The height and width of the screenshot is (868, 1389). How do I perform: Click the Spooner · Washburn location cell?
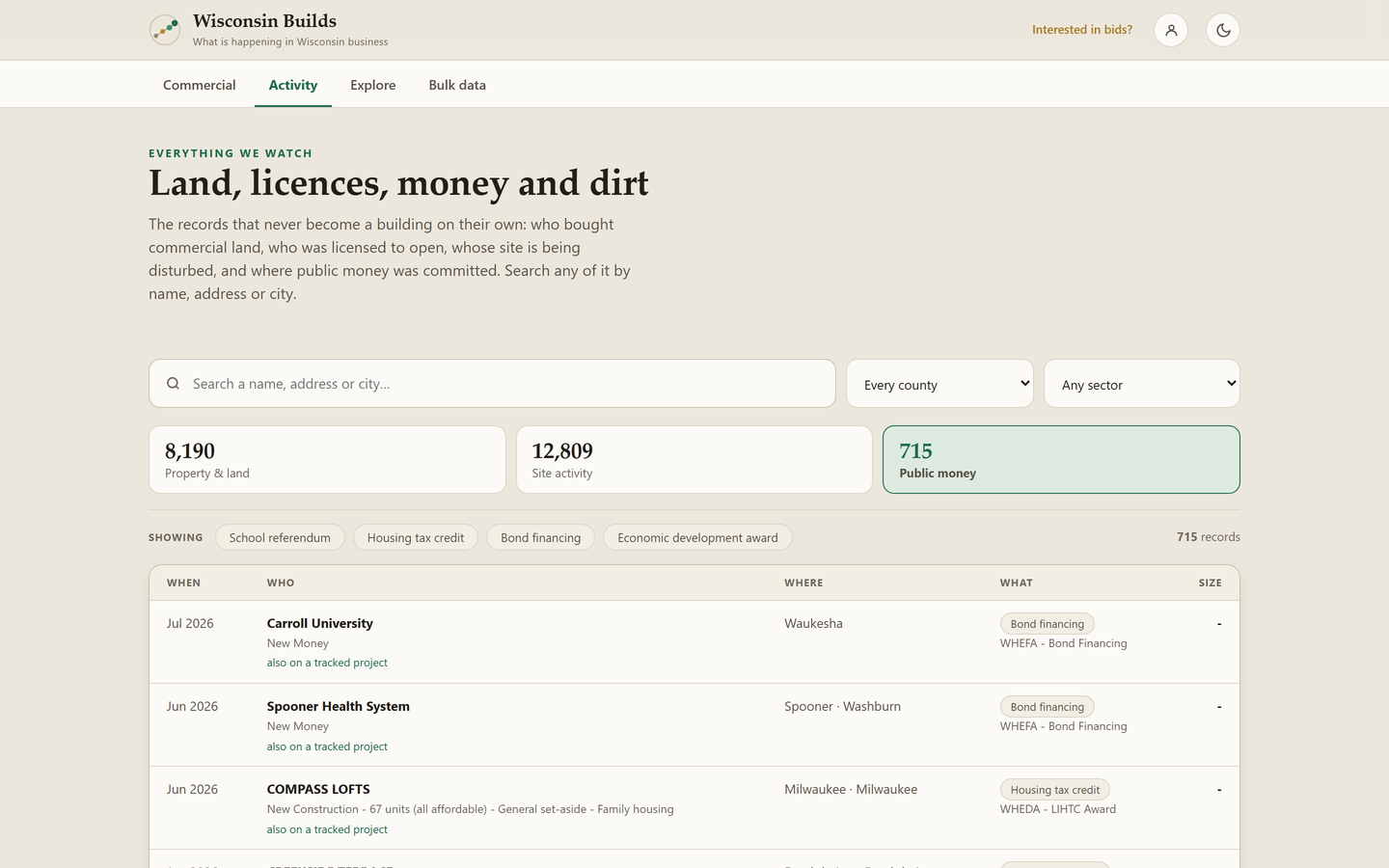click(x=842, y=706)
